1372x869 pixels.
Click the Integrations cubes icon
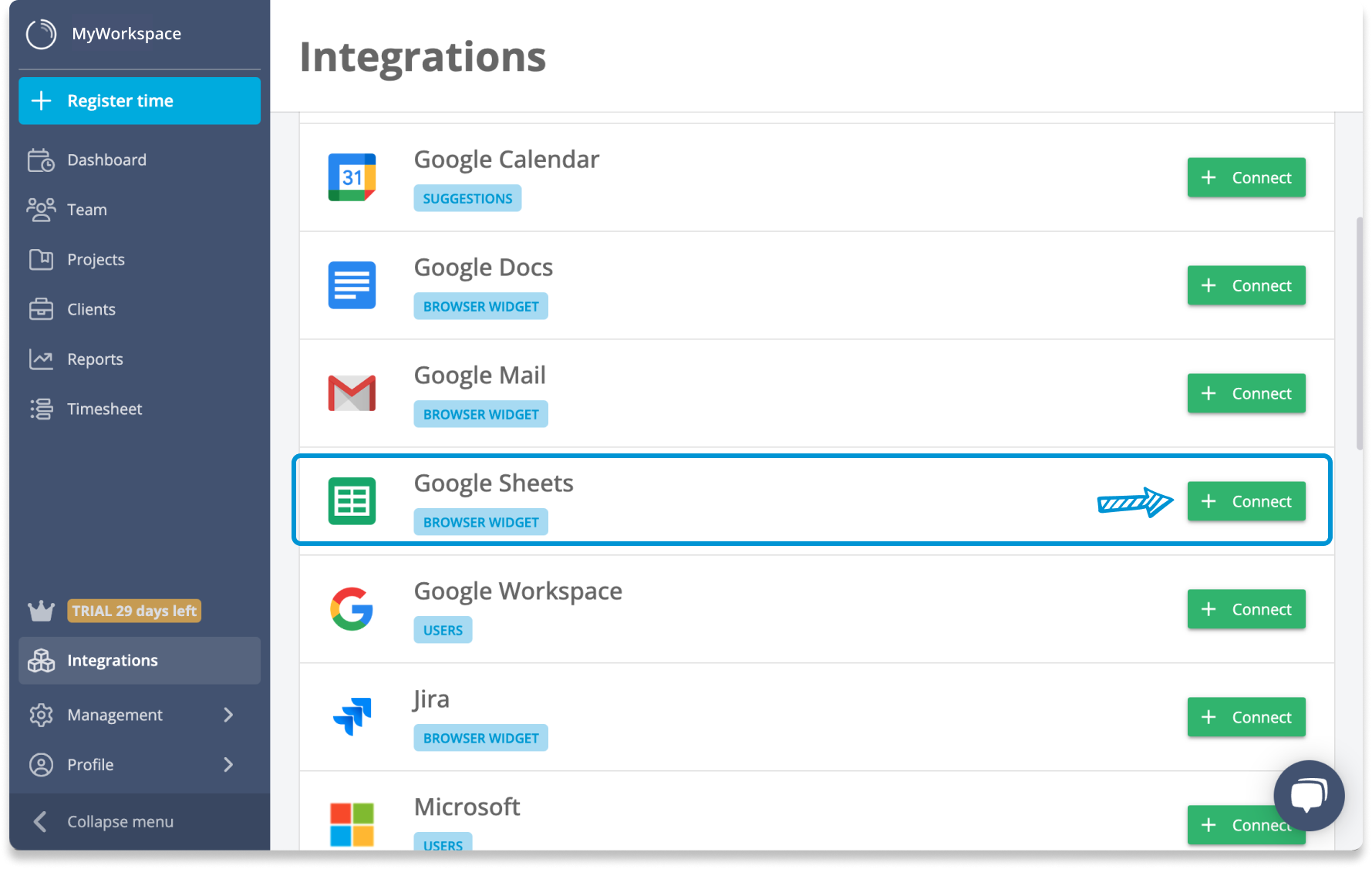(x=41, y=660)
